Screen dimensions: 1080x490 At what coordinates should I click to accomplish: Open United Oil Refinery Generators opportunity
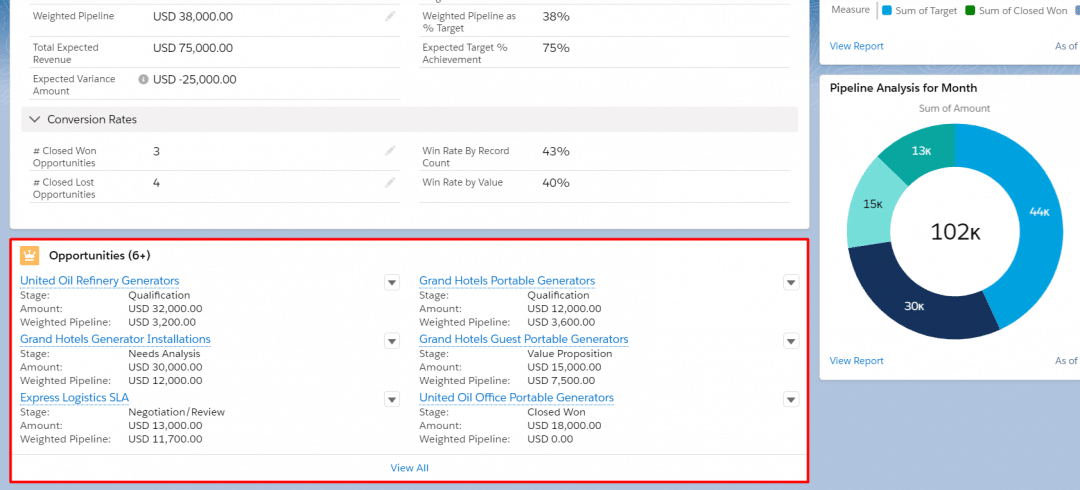point(100,280)
